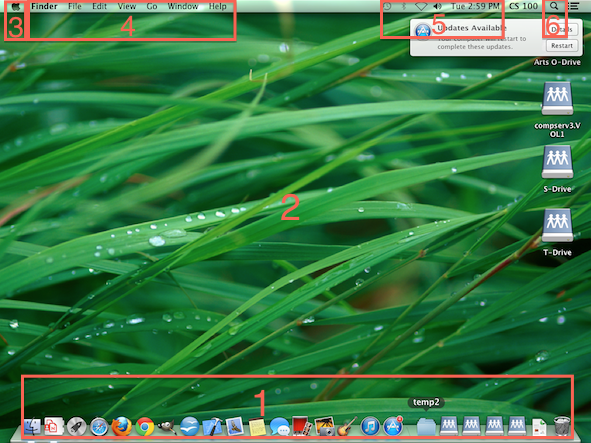Click the Tue 2:59 PM clock
591x443 pixels.
click(475, 6)
